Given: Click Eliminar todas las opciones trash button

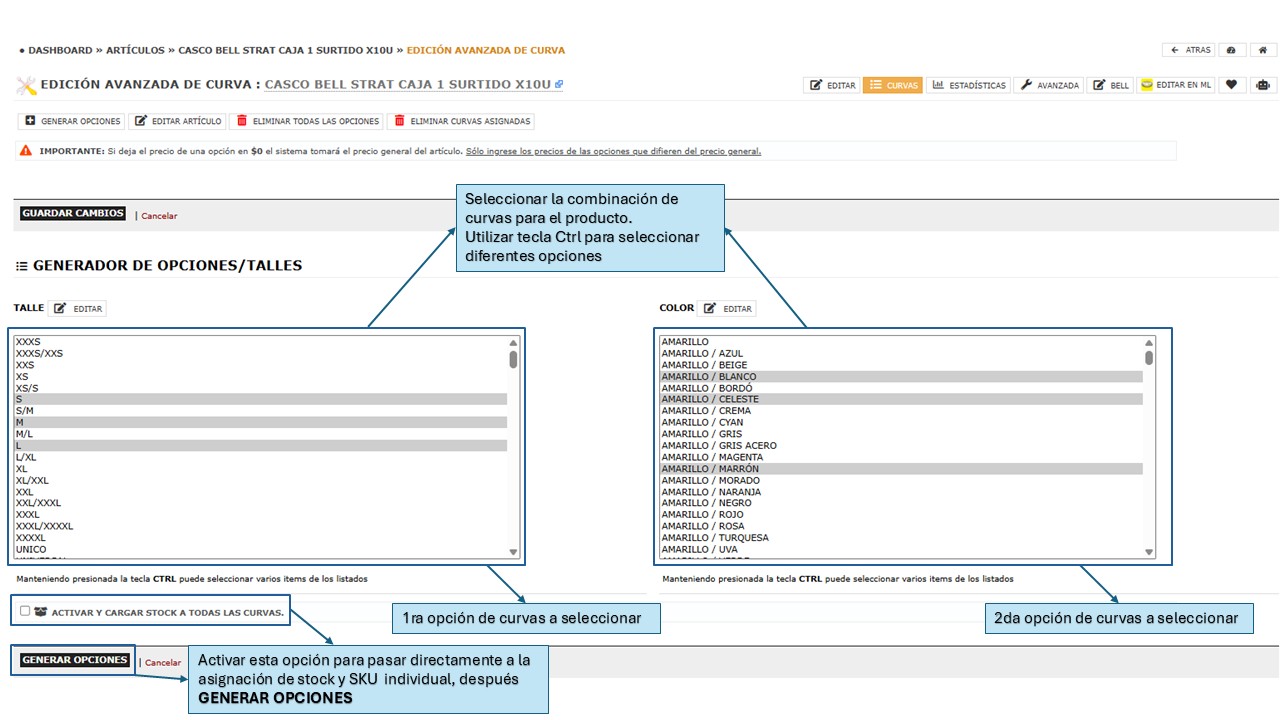Looking at the screenshot, I should click(x=306, y=121).
